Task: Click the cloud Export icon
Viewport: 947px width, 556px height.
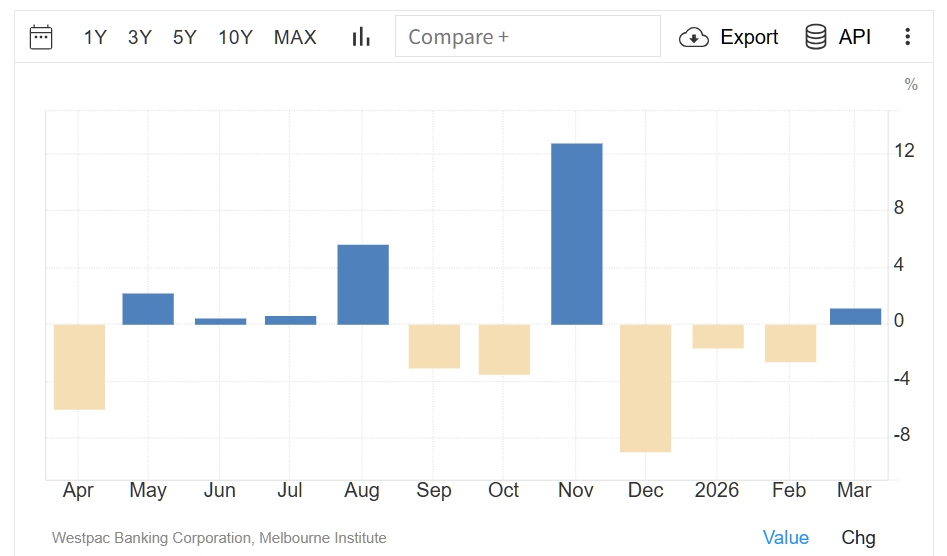Action: (693, 37)
